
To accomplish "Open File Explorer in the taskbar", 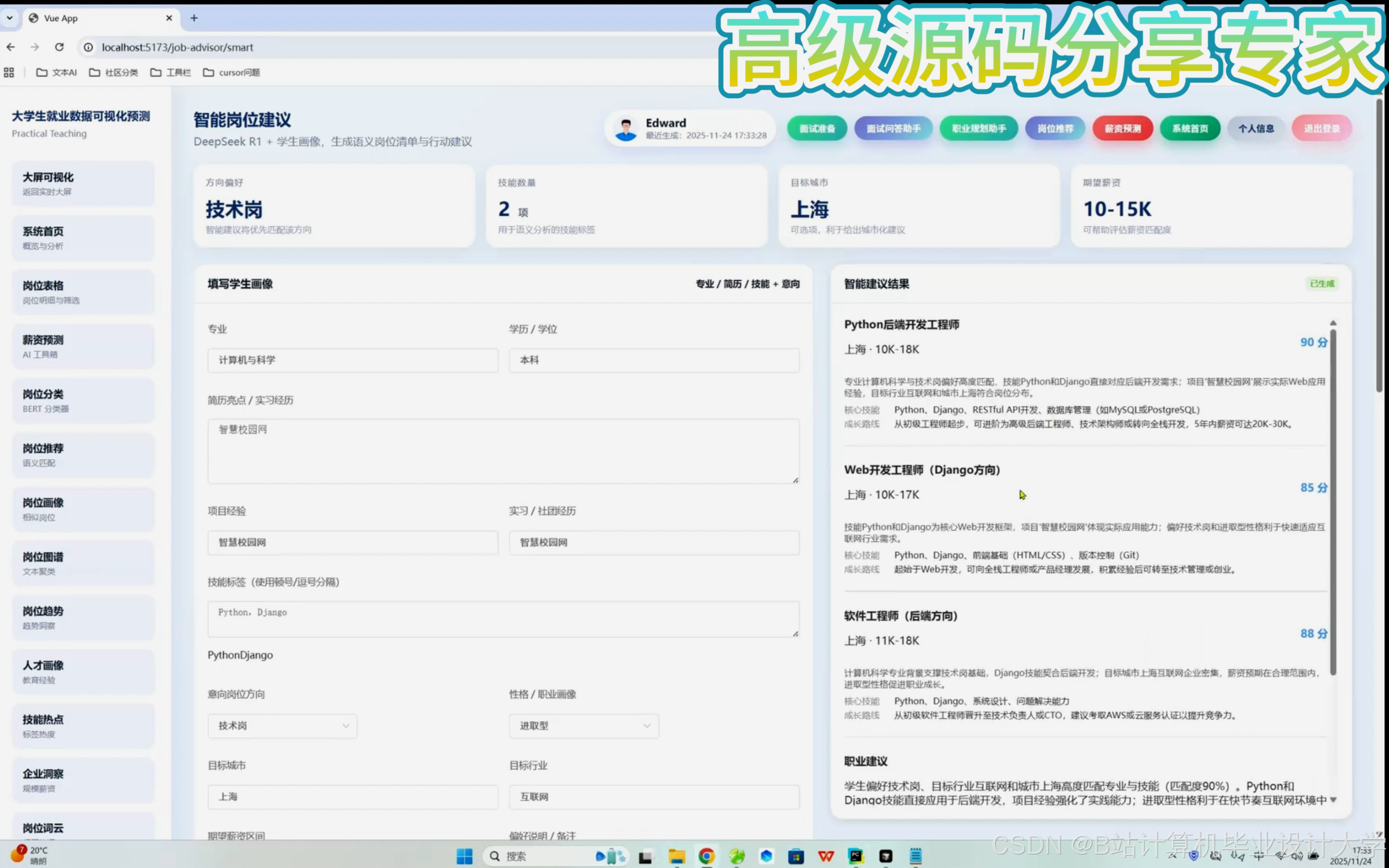I will pyautogui.click(x=677, y=856).
